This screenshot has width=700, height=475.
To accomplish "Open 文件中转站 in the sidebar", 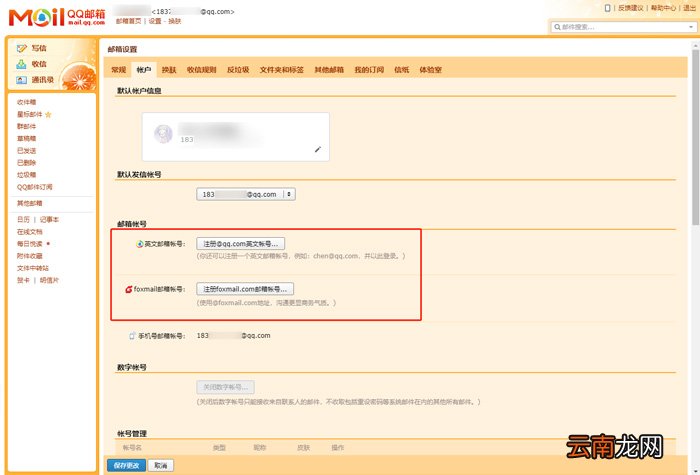I will [33, 268].
